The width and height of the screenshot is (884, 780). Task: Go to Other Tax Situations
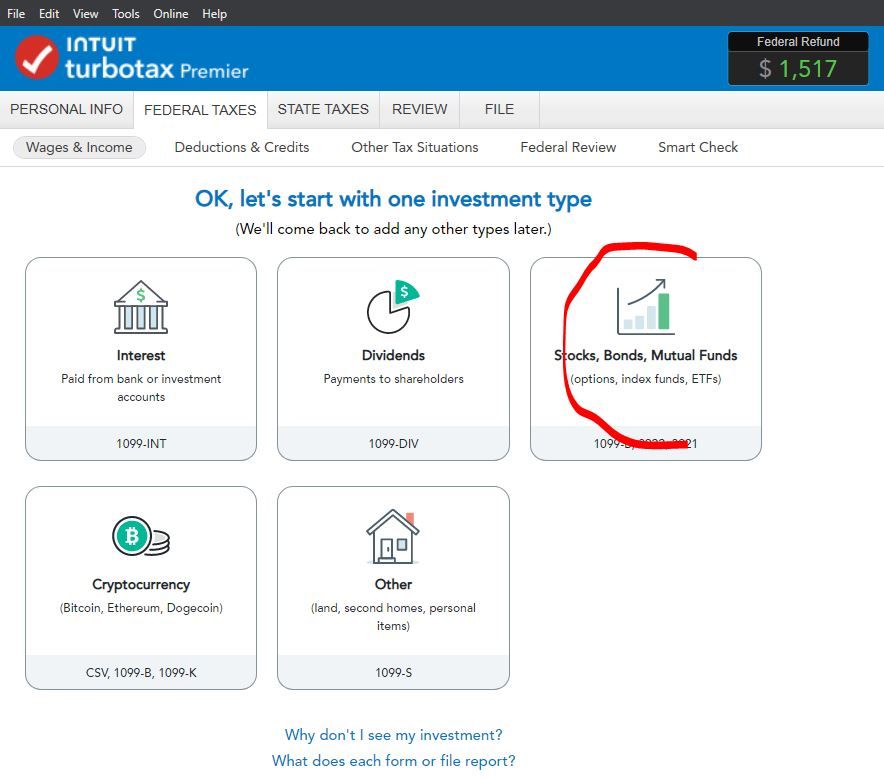[415, 147]
